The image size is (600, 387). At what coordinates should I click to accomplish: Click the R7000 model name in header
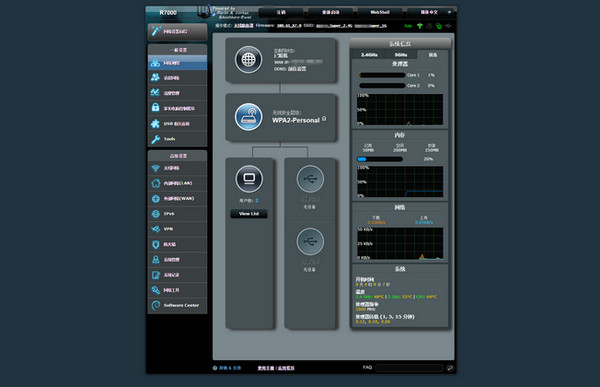coord(168,13)
